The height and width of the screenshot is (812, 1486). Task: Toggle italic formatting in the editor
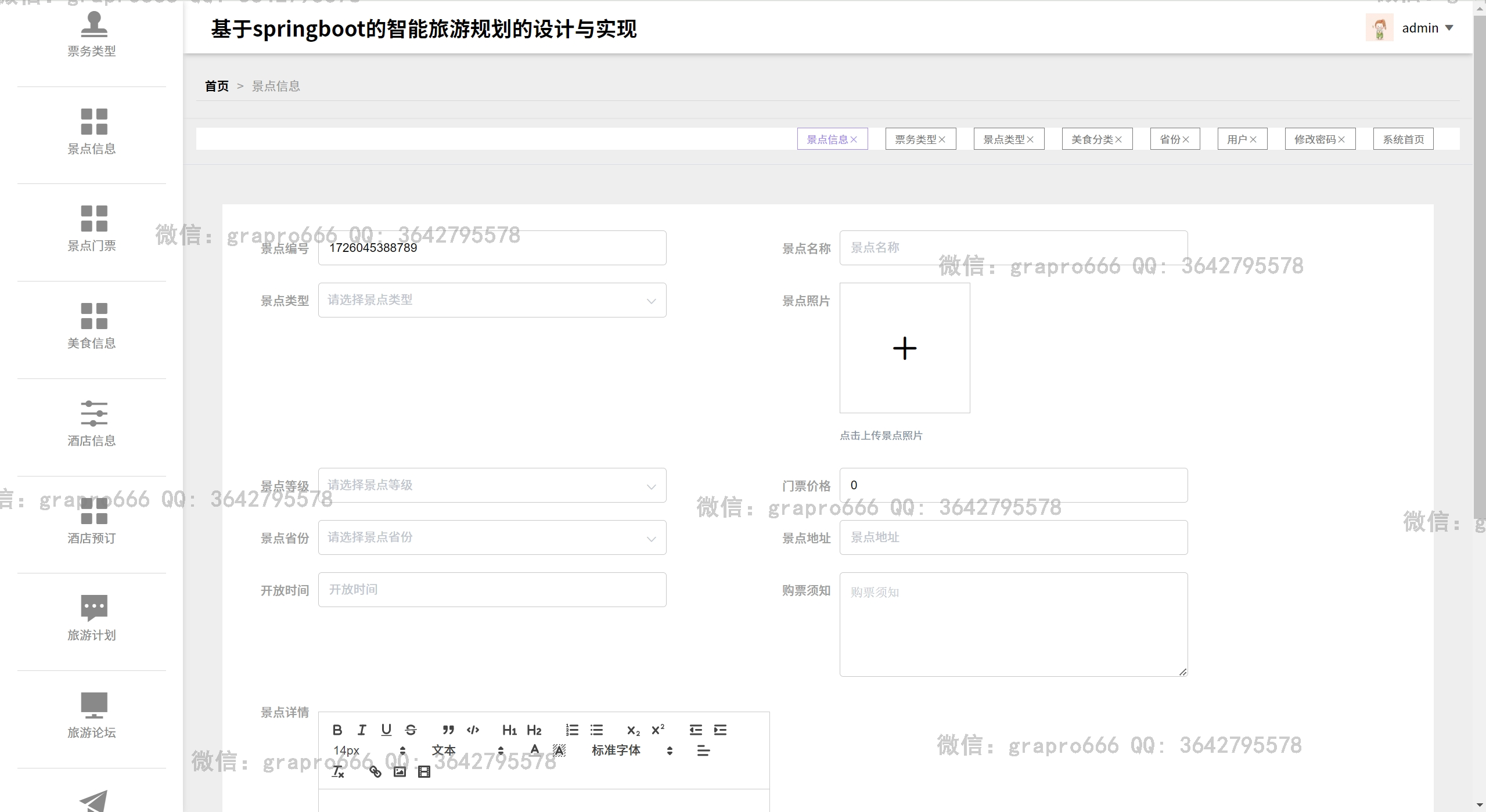click(x=362, y=730)
